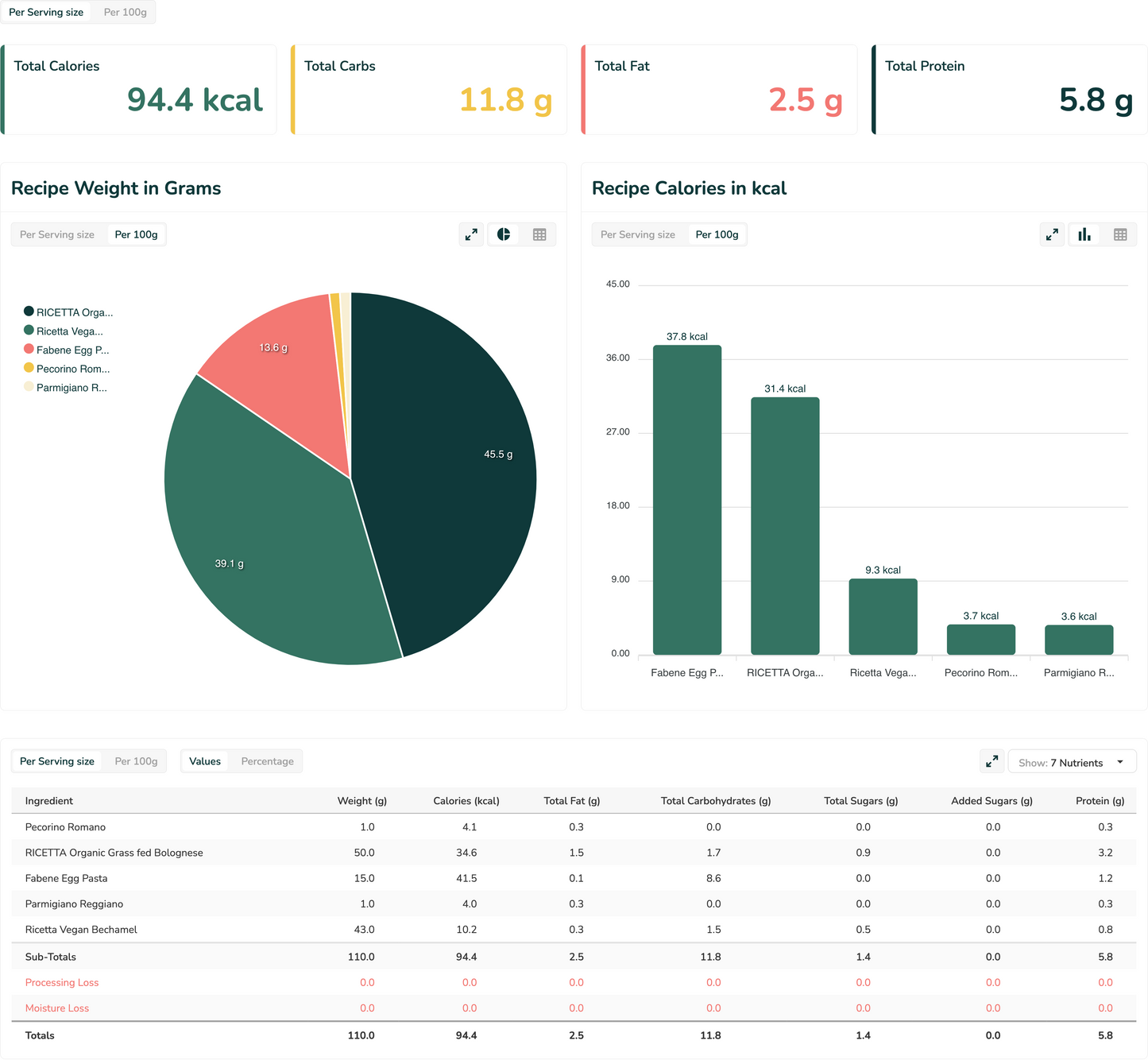This screenshot has height=1060, width=1148.
Task: Click Pecorino Rom... x-axis label
Action: (x=981, y=673)
